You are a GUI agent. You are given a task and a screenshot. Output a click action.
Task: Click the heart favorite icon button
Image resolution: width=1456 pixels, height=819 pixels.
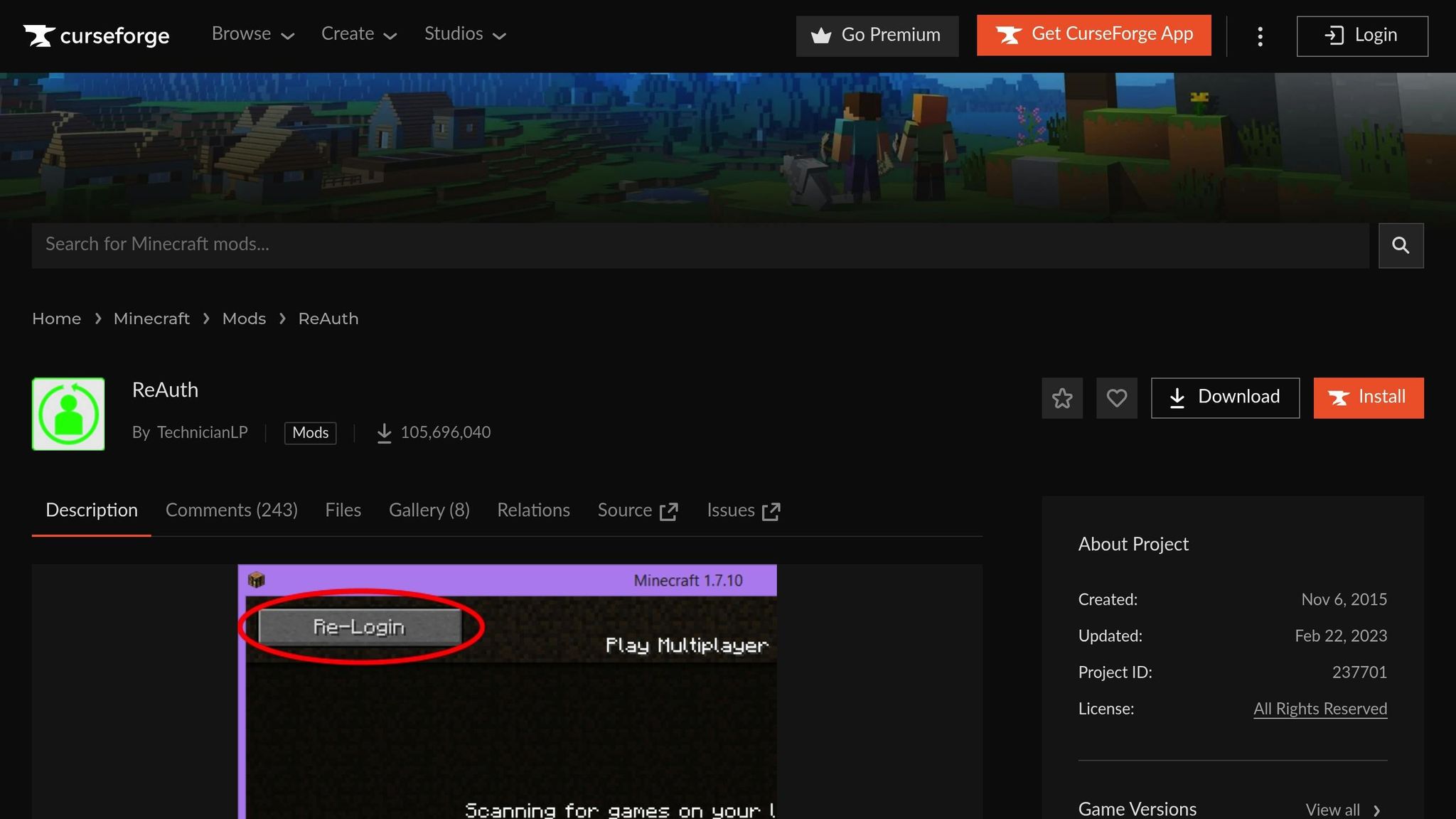(1116, 398)
